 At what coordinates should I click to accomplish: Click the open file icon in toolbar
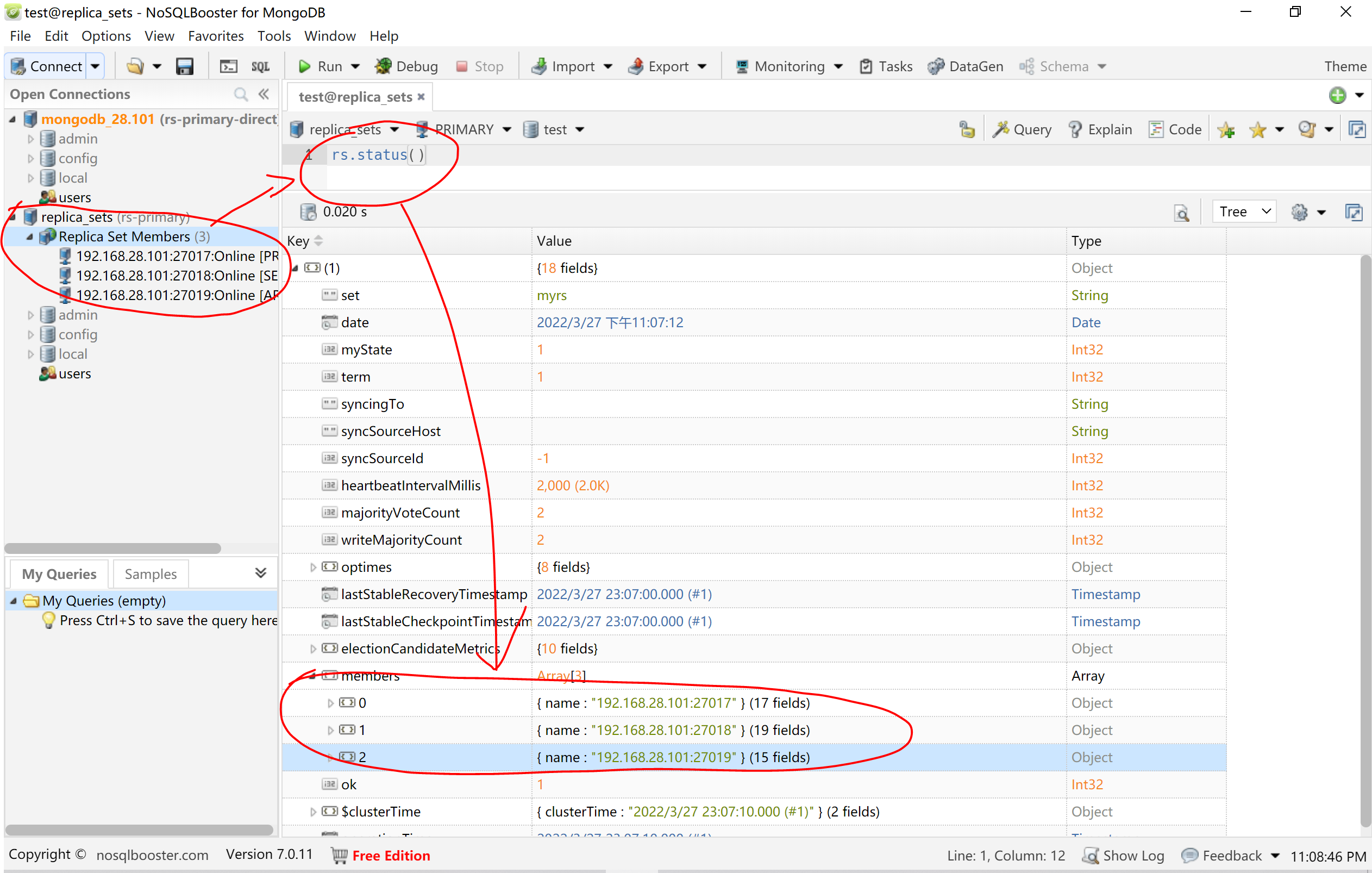coord(136,66)
